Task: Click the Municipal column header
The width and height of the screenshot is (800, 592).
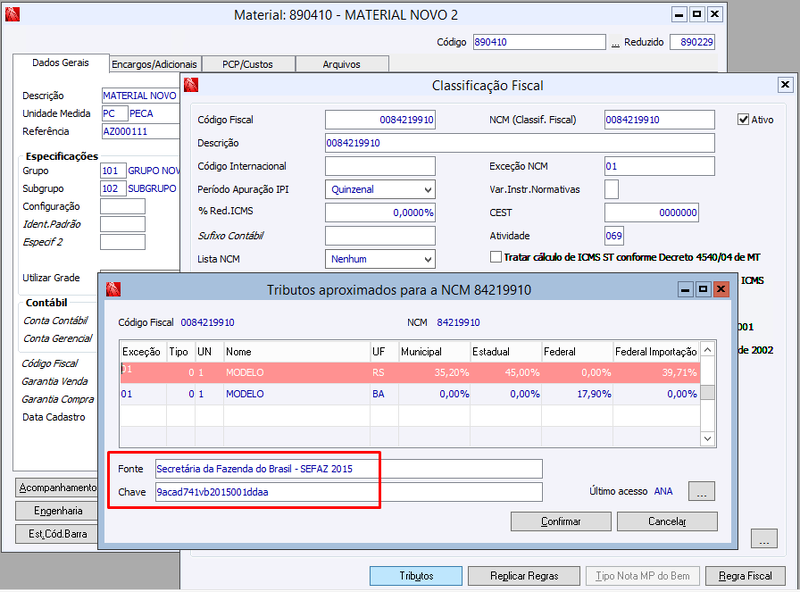Action: pyautogui.click(x=434, y=352)
